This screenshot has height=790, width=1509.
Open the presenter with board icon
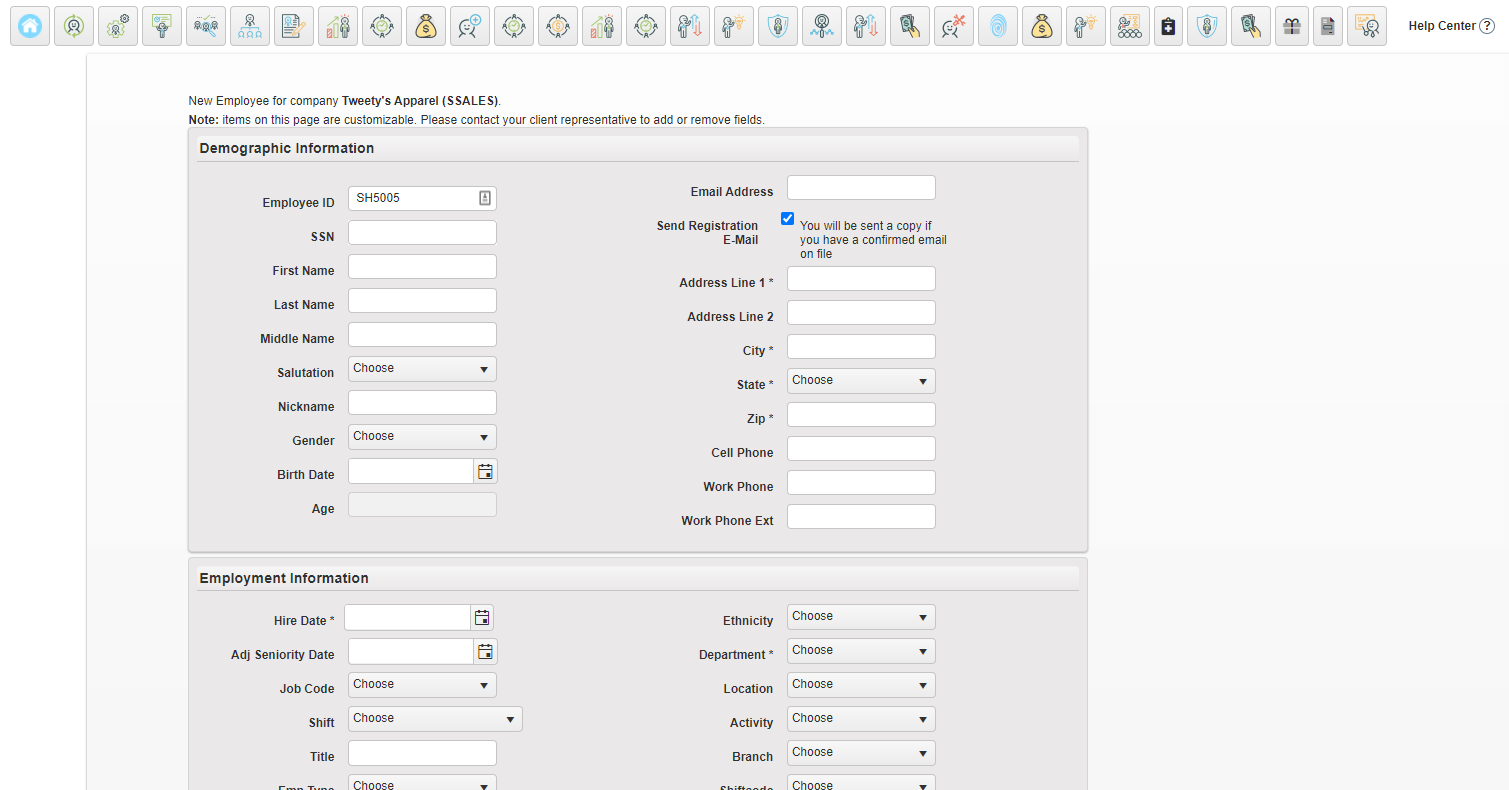coord(162,26)
